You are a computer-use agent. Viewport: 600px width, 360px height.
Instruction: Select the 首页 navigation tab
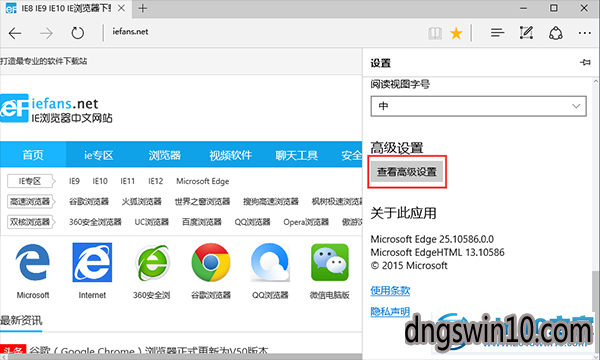pos(33,155)
